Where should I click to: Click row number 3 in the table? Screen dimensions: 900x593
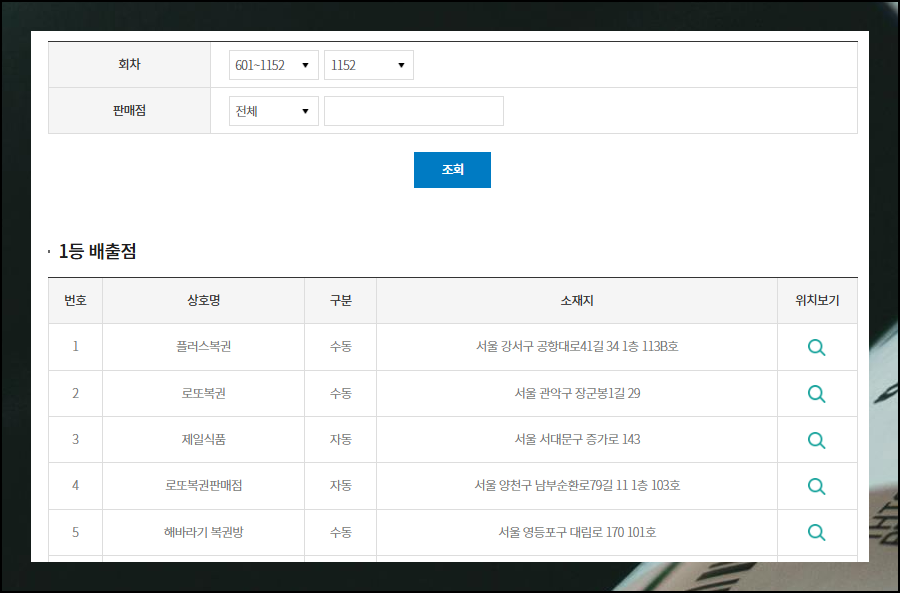click(75, 439)
